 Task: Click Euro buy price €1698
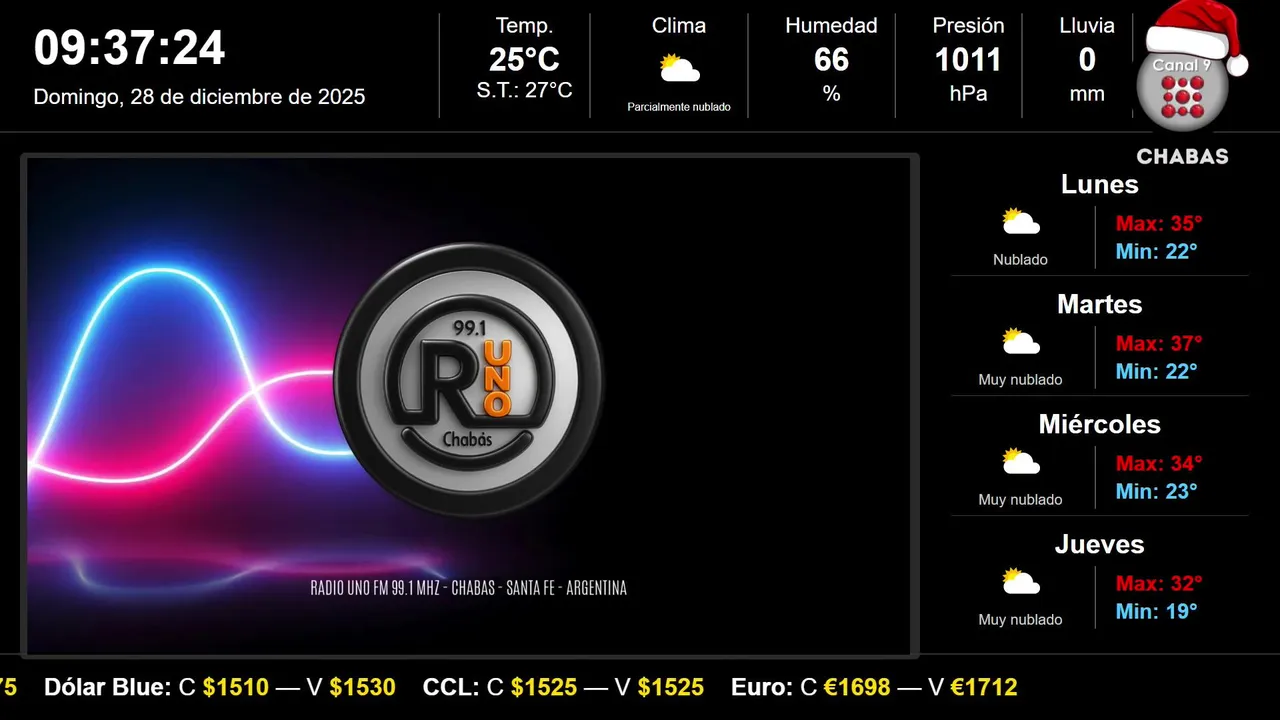(857, 688)
